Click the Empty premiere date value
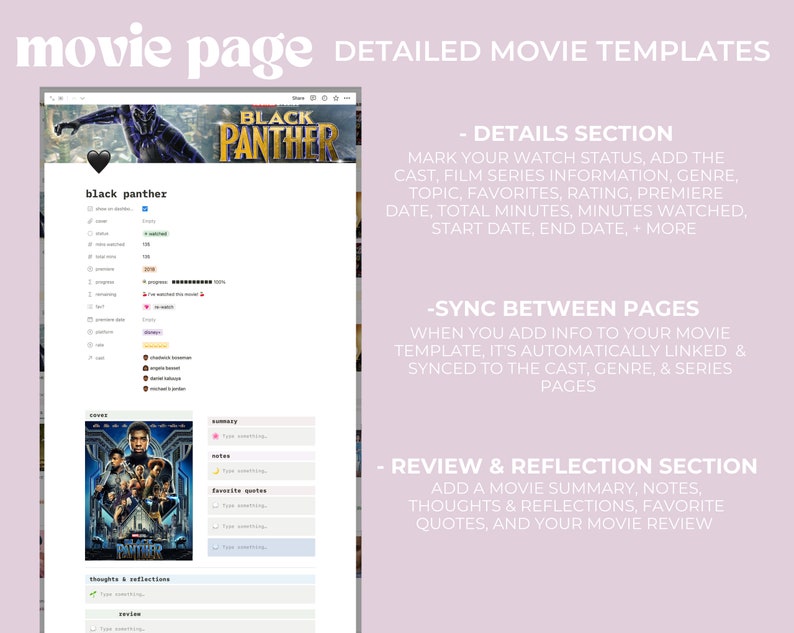This screenshot has width=794, height=633. point(149,320)
